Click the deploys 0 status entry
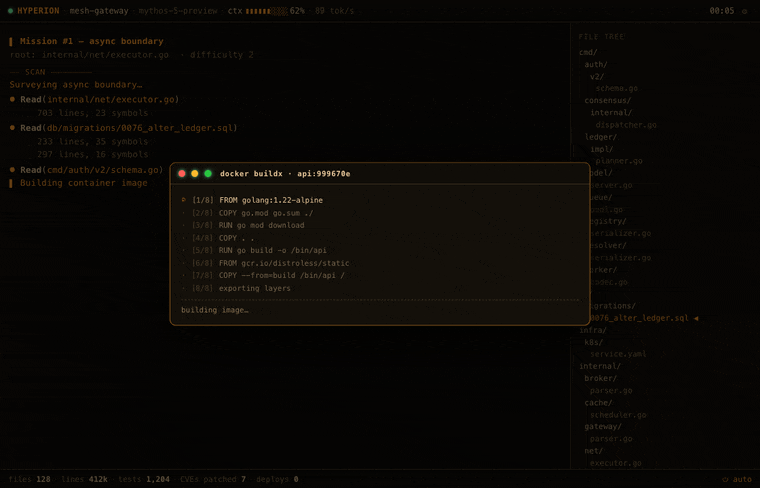Image resolution: width=760 pixels, height=488 pixels. point(277,479)
